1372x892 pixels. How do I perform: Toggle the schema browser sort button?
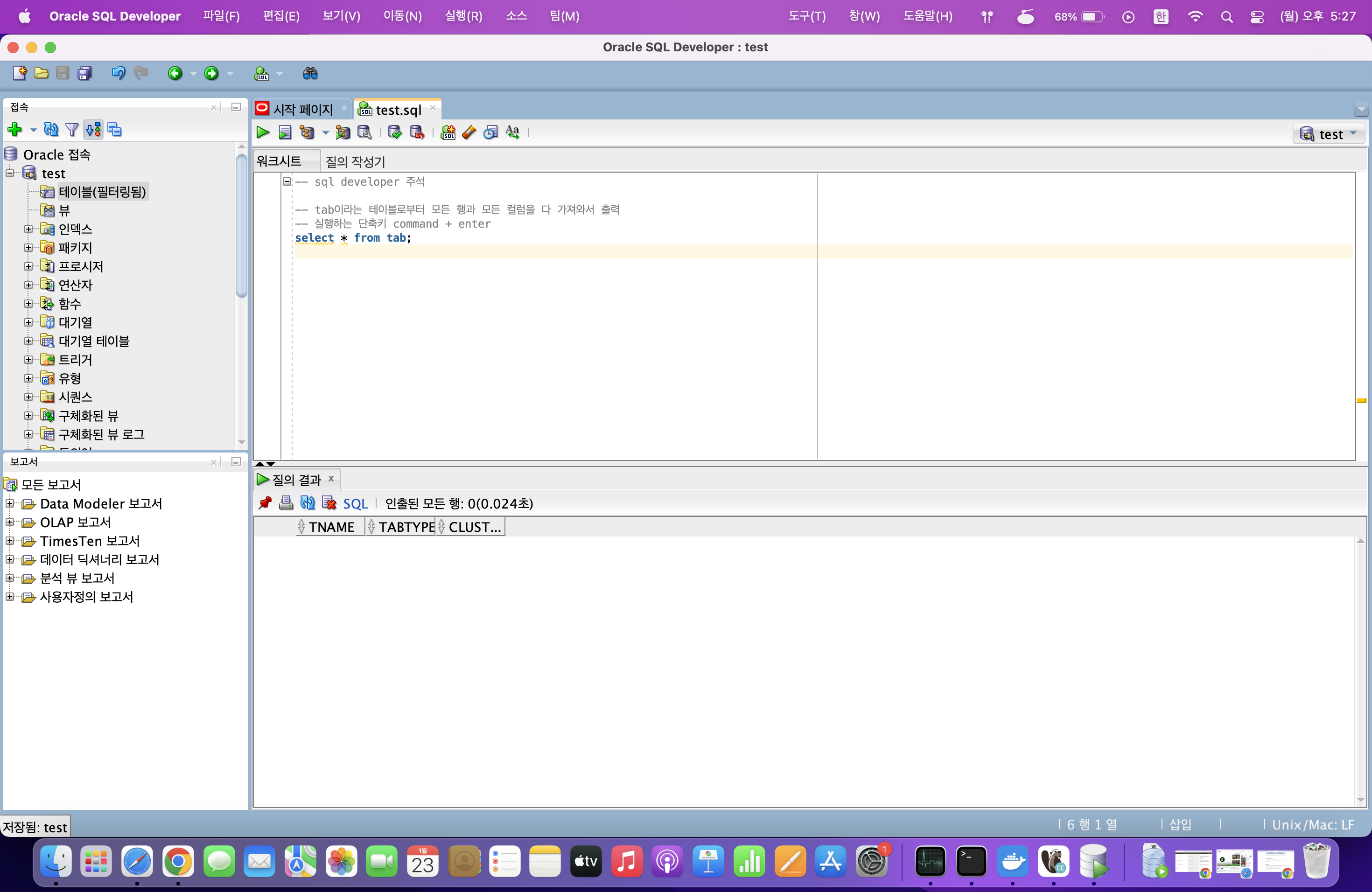[x=93, y=130]
